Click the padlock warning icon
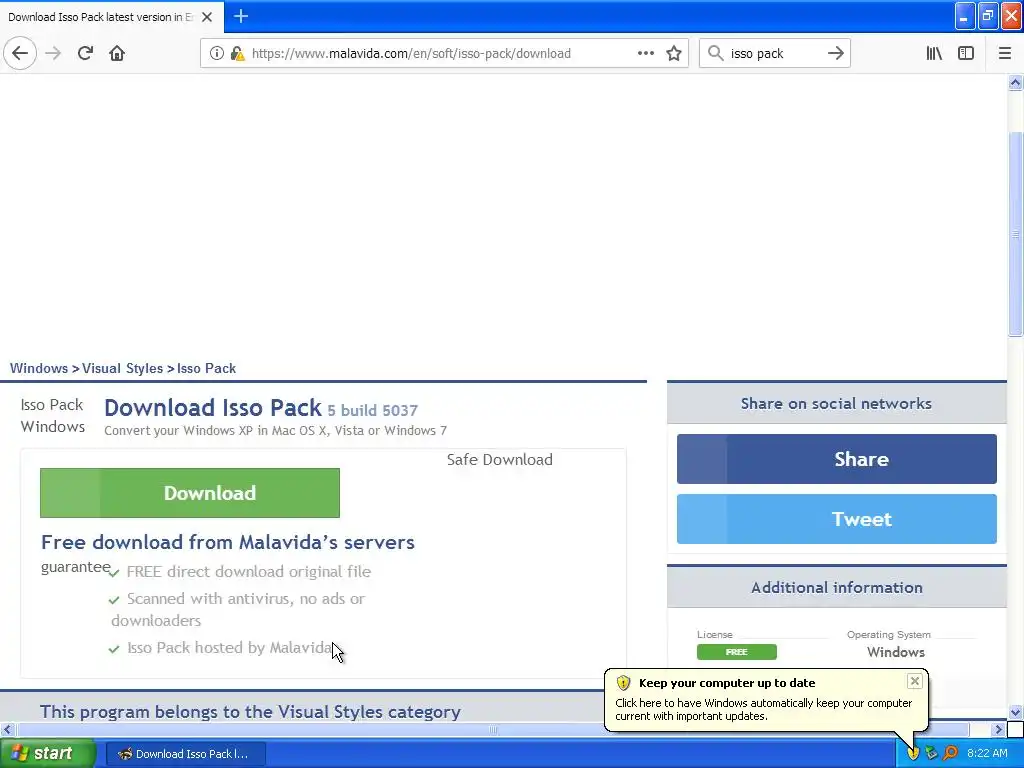Screen dimensions: 1024x768 point(237,54)
